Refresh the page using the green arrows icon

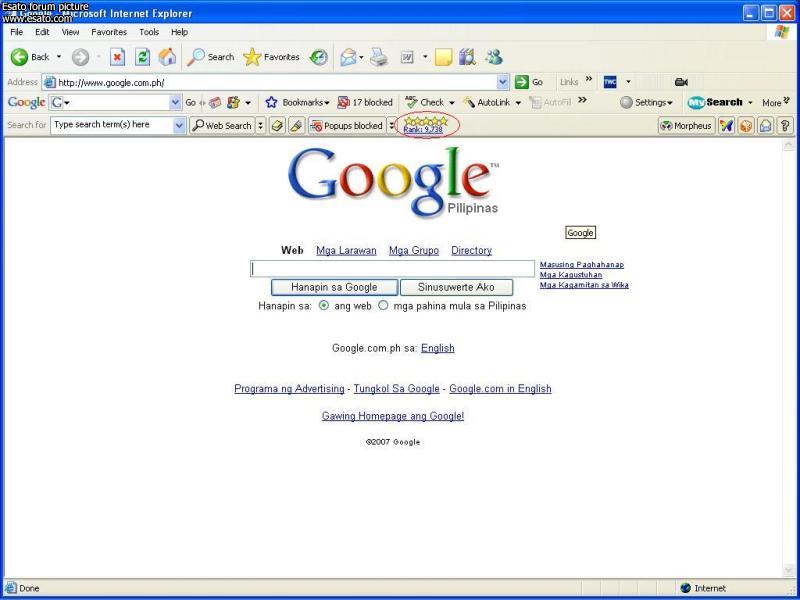(142, 57)
